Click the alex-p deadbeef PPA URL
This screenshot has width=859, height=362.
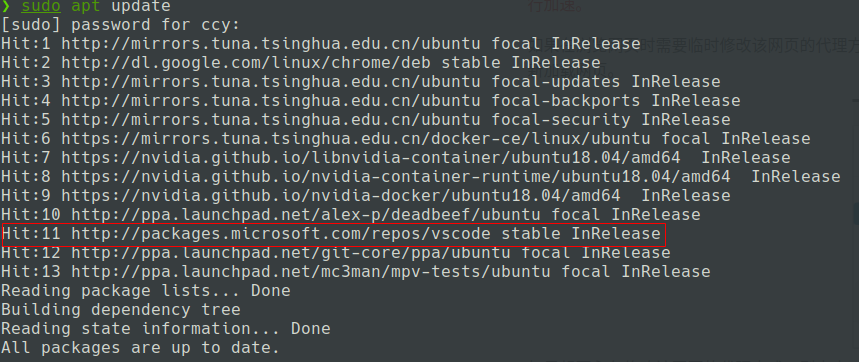(306, 215)
